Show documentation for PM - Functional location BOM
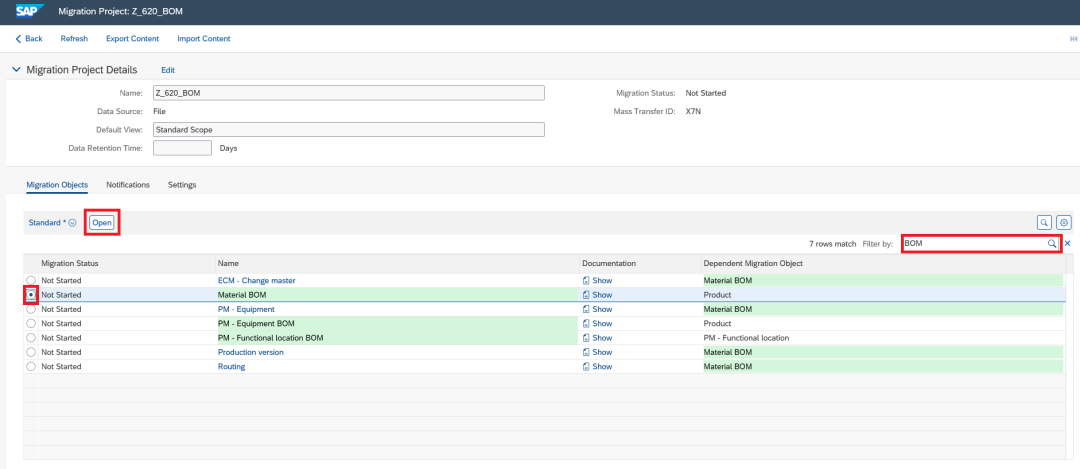Image resolution: width=1080 pixels, height=469 pixels. point(597,338)
